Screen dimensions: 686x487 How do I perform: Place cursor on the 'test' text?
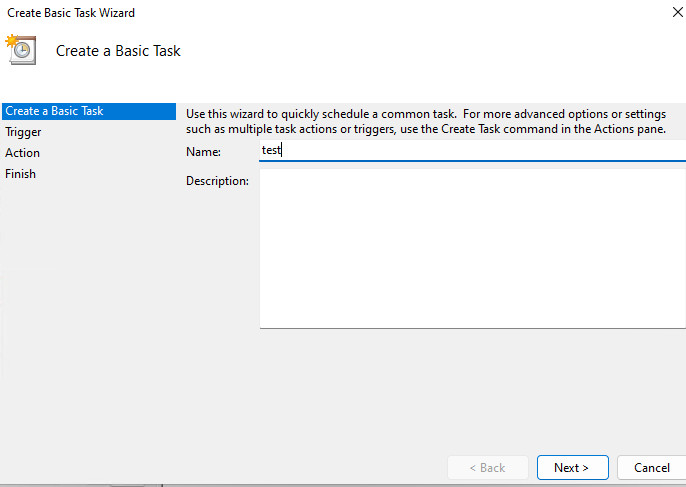pyautogui.click(x=271, y=151)
